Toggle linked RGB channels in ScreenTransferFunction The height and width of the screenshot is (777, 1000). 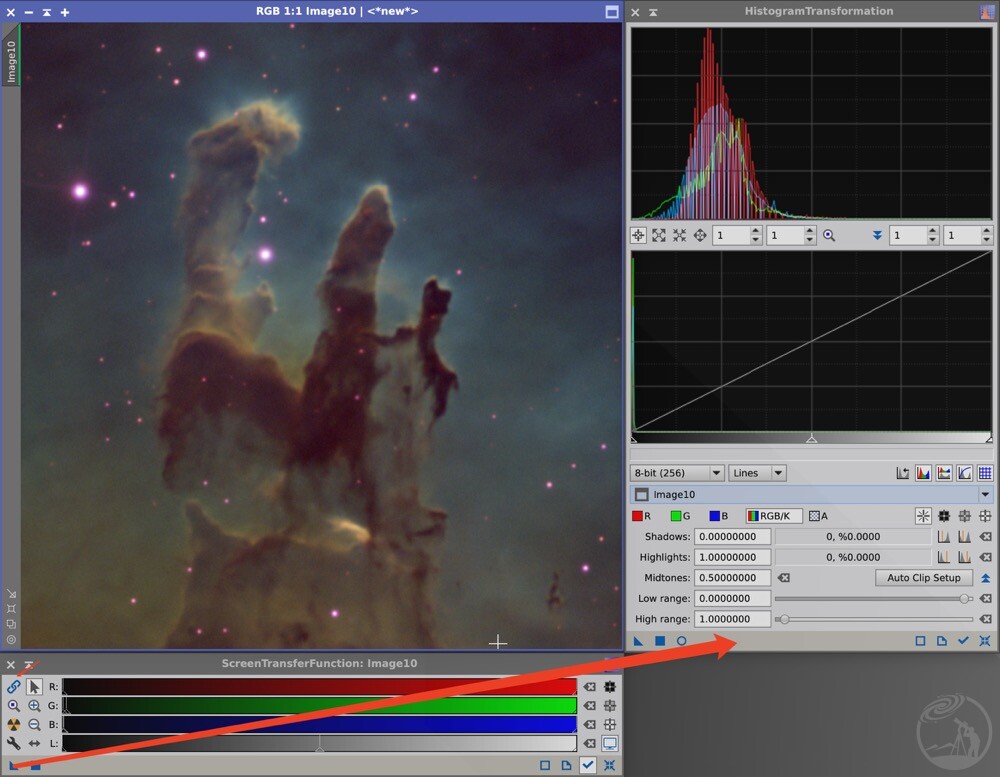[x=13, y=686]
